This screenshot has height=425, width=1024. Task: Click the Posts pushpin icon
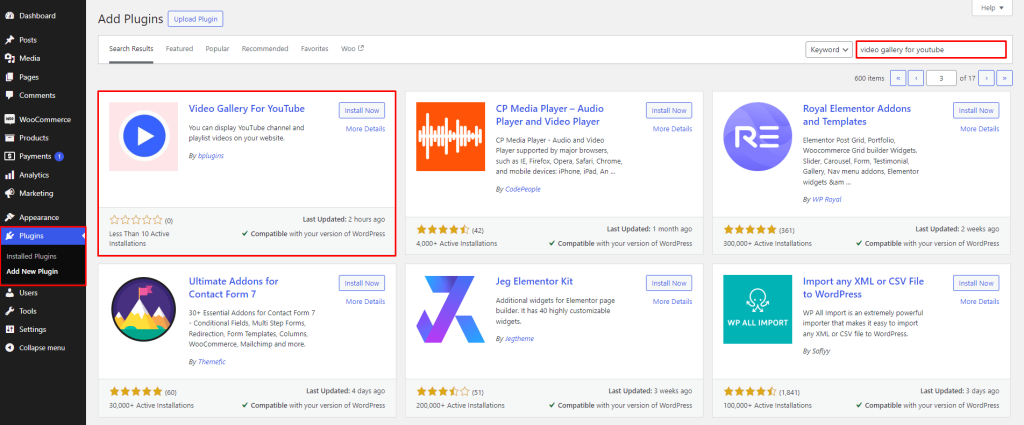coord(10,40)
